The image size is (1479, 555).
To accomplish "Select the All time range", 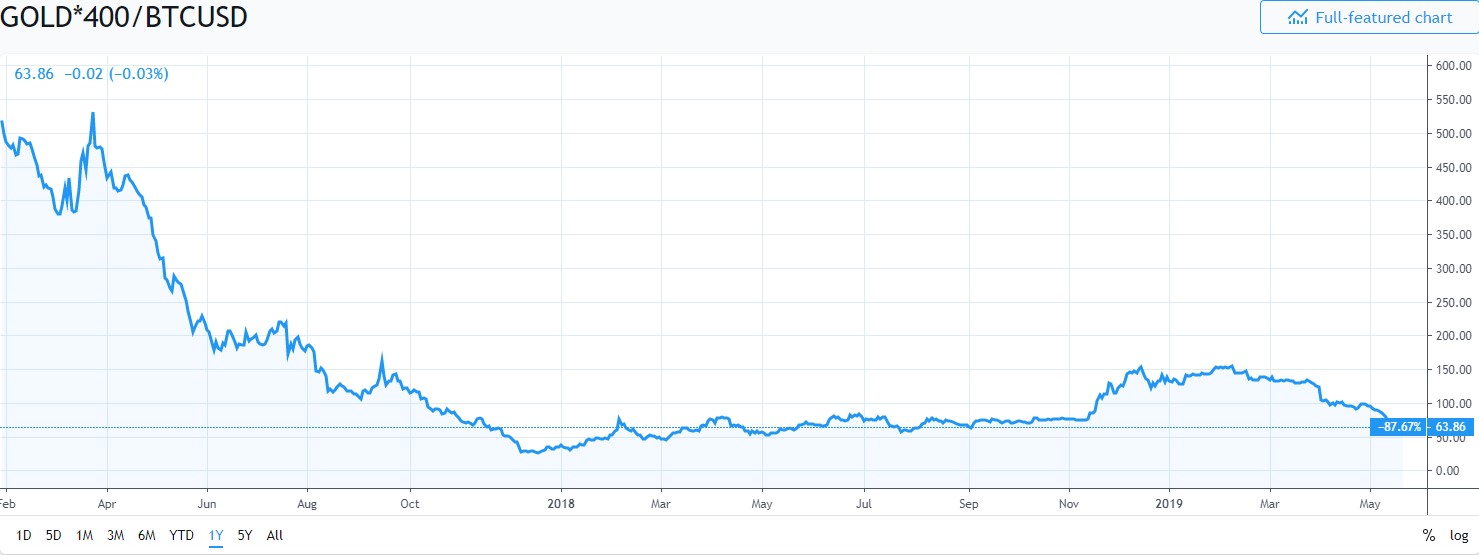I will (275, 535).
